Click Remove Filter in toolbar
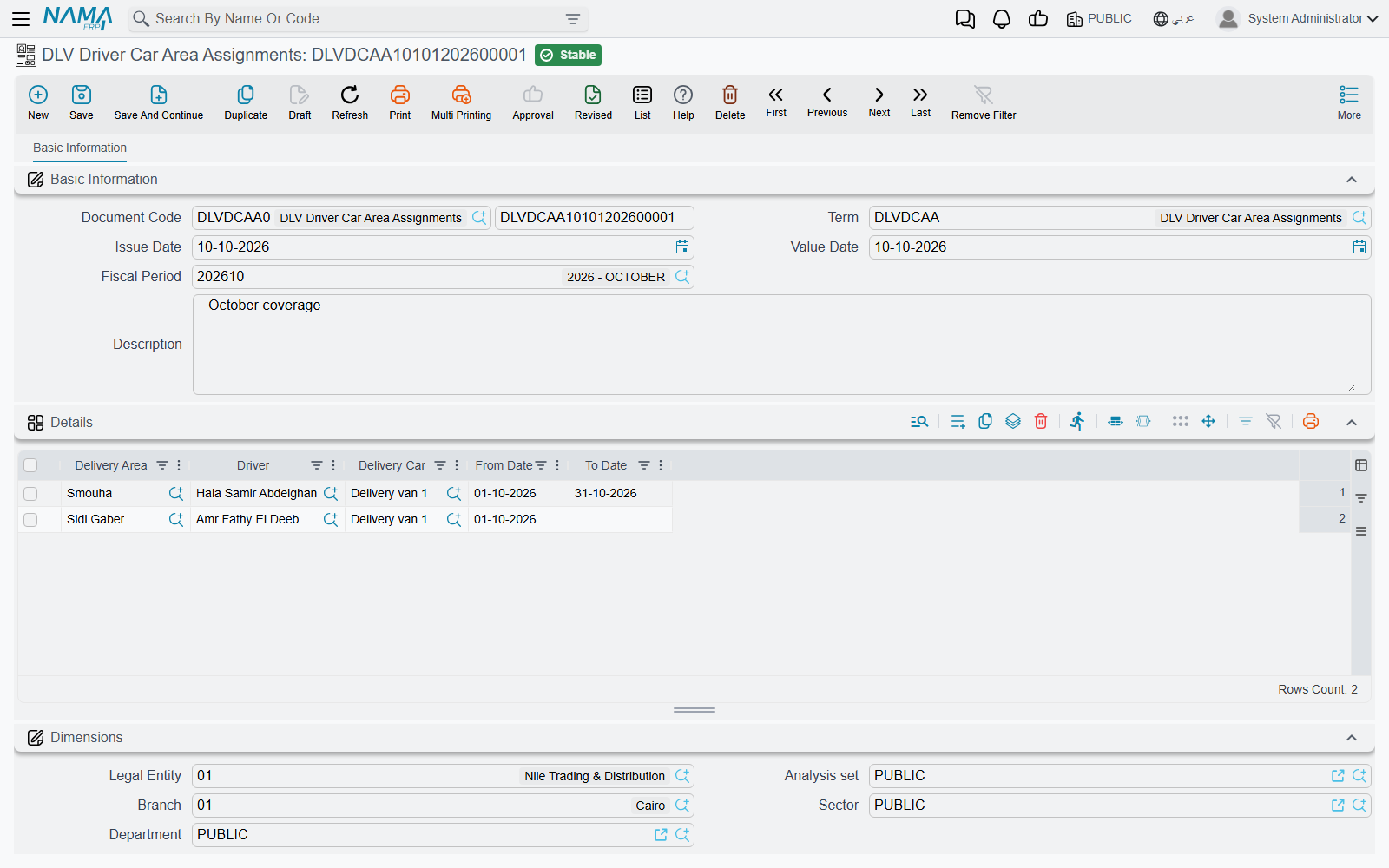Viewport: 1389px width, 868px height. click(x=984, y=102)
